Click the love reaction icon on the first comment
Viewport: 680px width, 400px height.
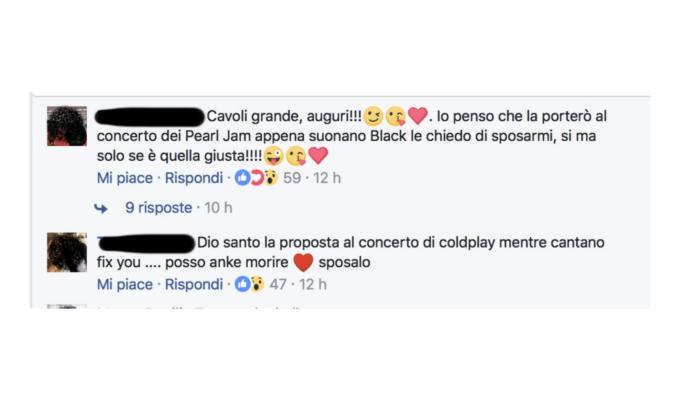pos(257,177)
